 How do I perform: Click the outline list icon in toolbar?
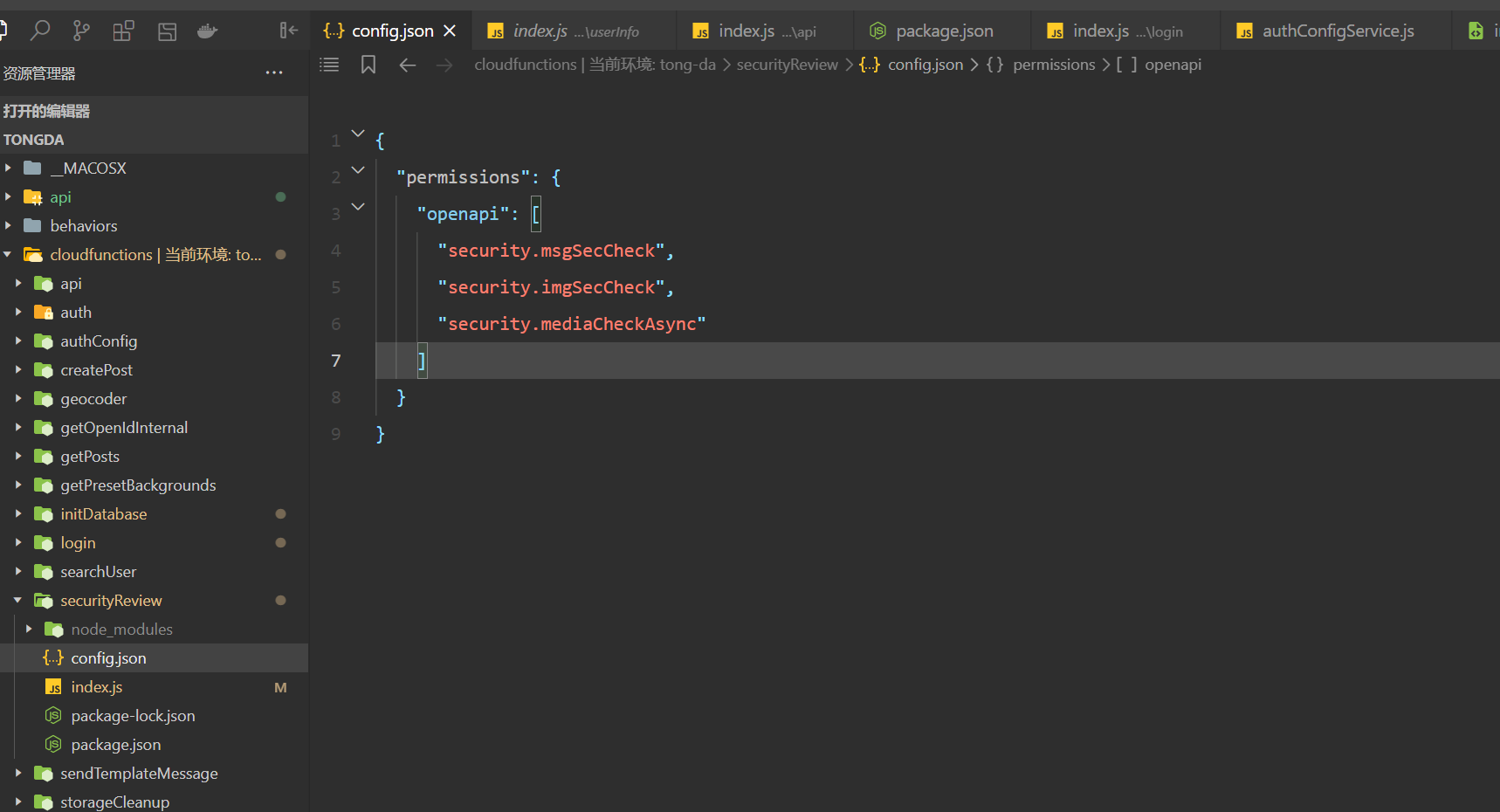(x=329, y=65)
